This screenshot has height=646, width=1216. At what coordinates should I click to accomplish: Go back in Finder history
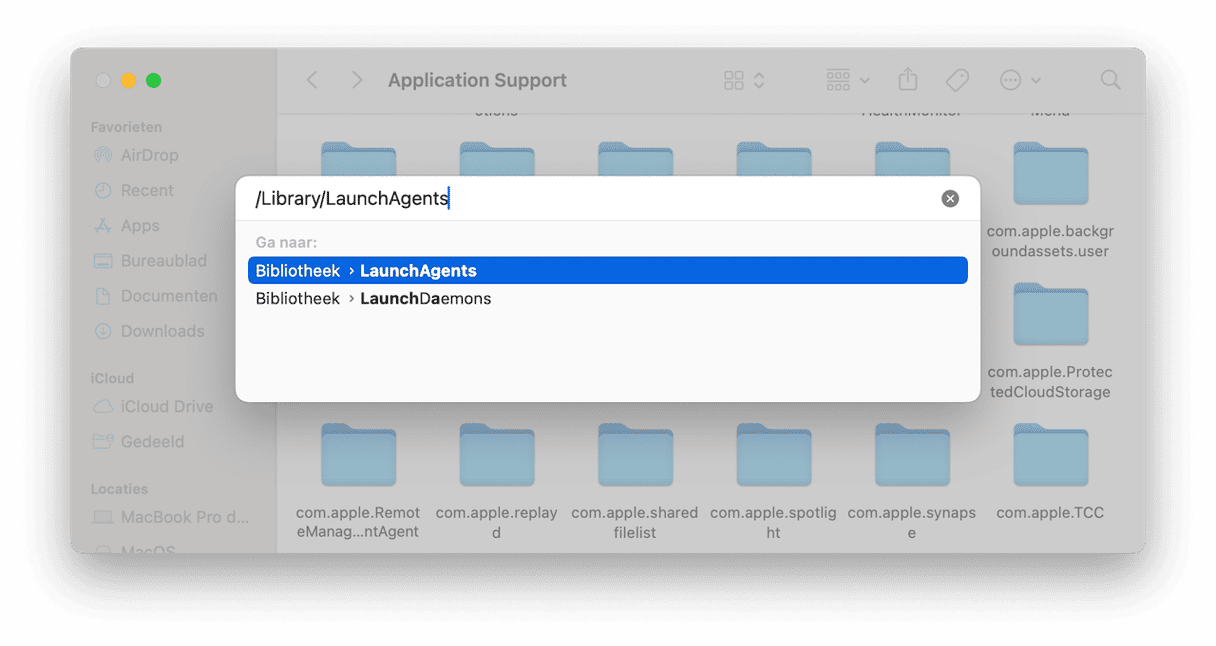(312, 80)
